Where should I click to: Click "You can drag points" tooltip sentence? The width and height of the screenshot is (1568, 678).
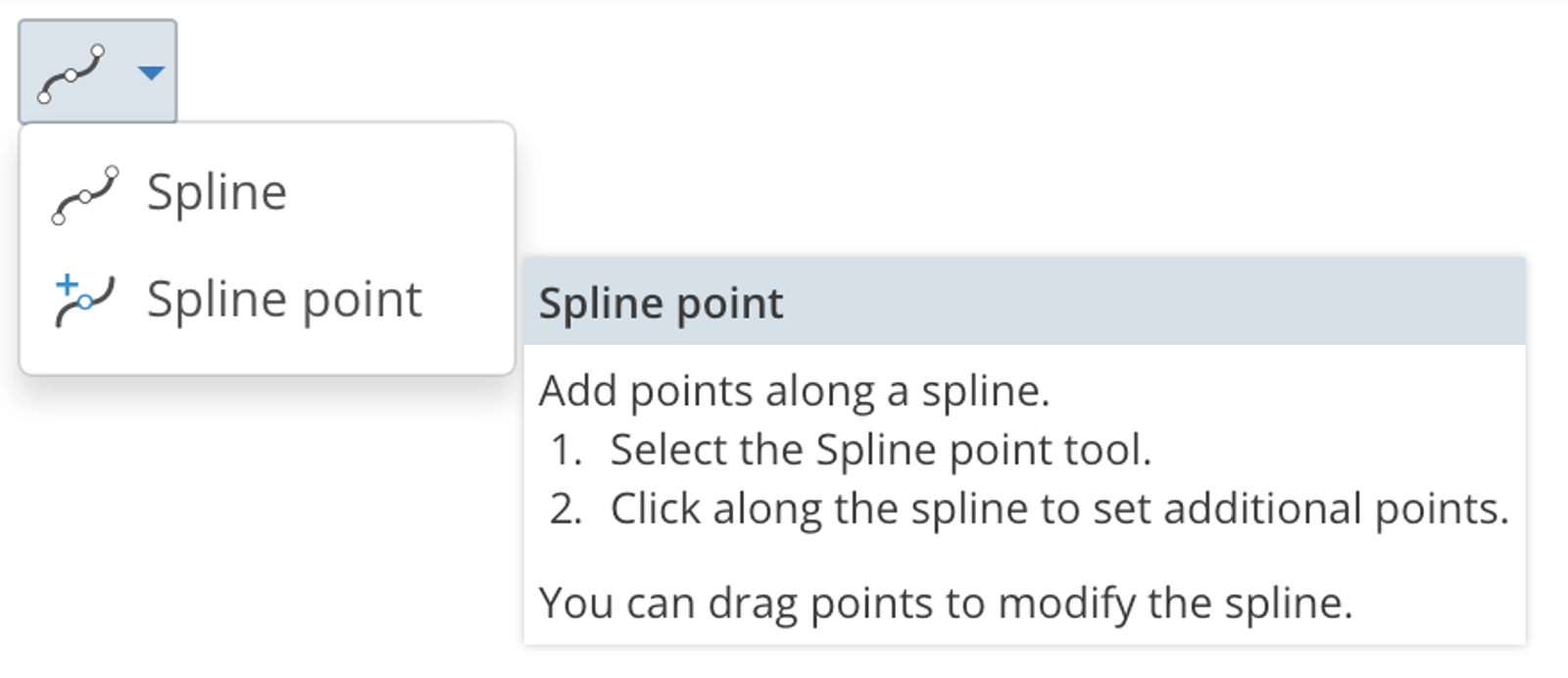[945, 603]
